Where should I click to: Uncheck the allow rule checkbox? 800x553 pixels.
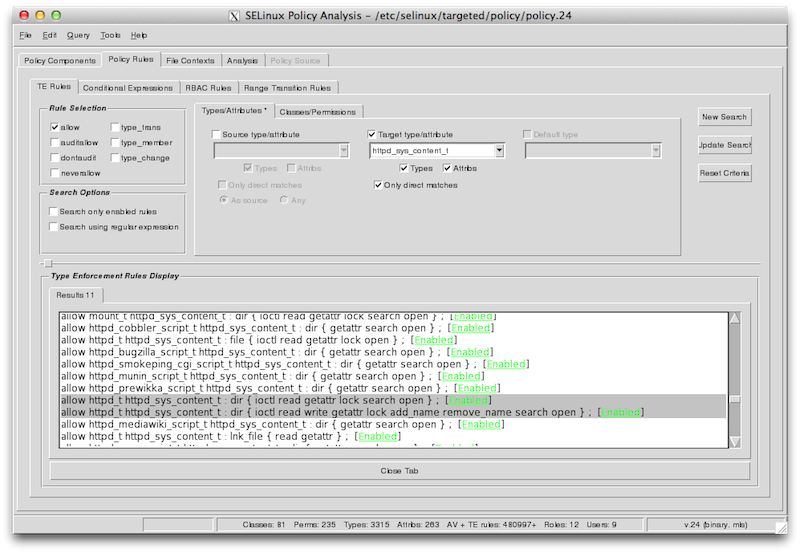[x=55, y=128]
